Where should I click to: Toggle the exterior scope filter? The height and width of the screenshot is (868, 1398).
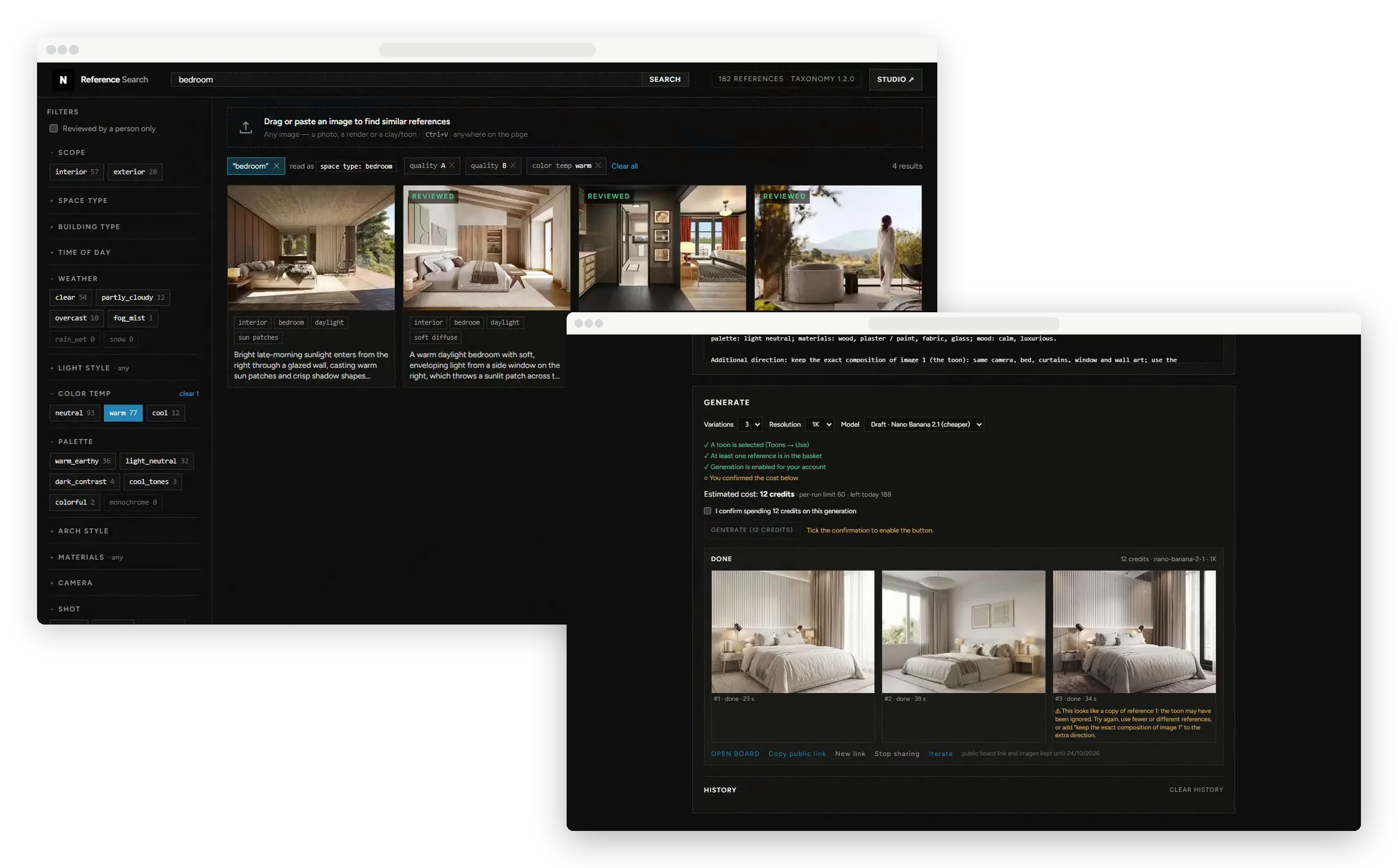[x=135, y=171]
